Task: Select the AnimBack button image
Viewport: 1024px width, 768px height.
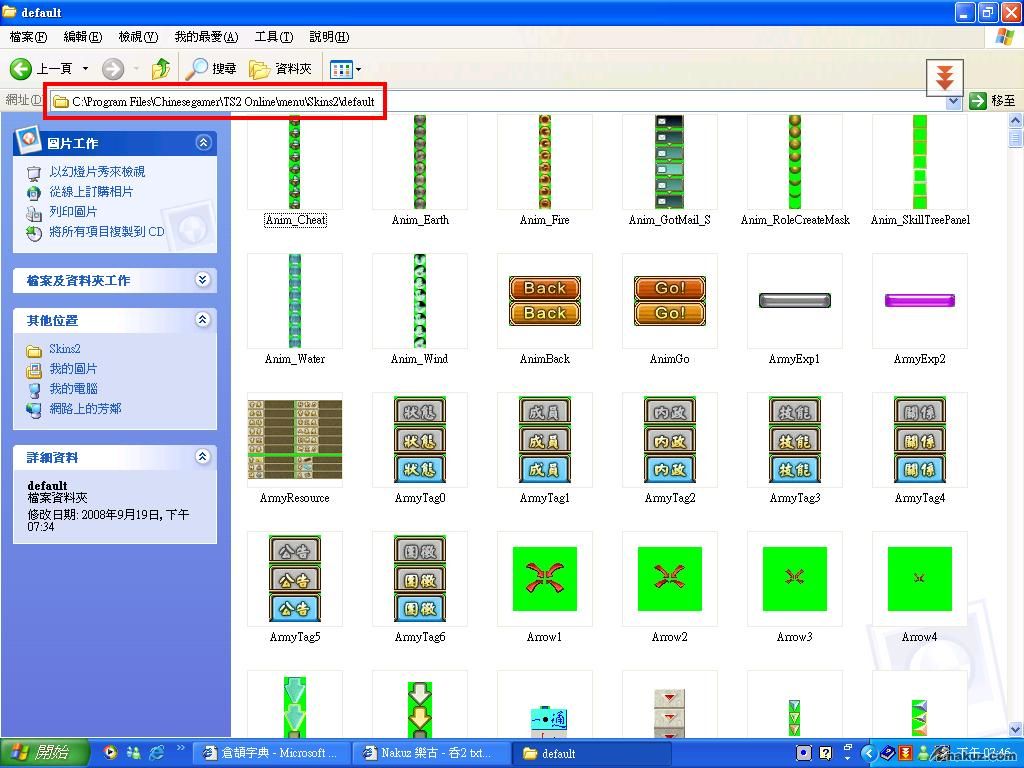Action: pos(545,301)
